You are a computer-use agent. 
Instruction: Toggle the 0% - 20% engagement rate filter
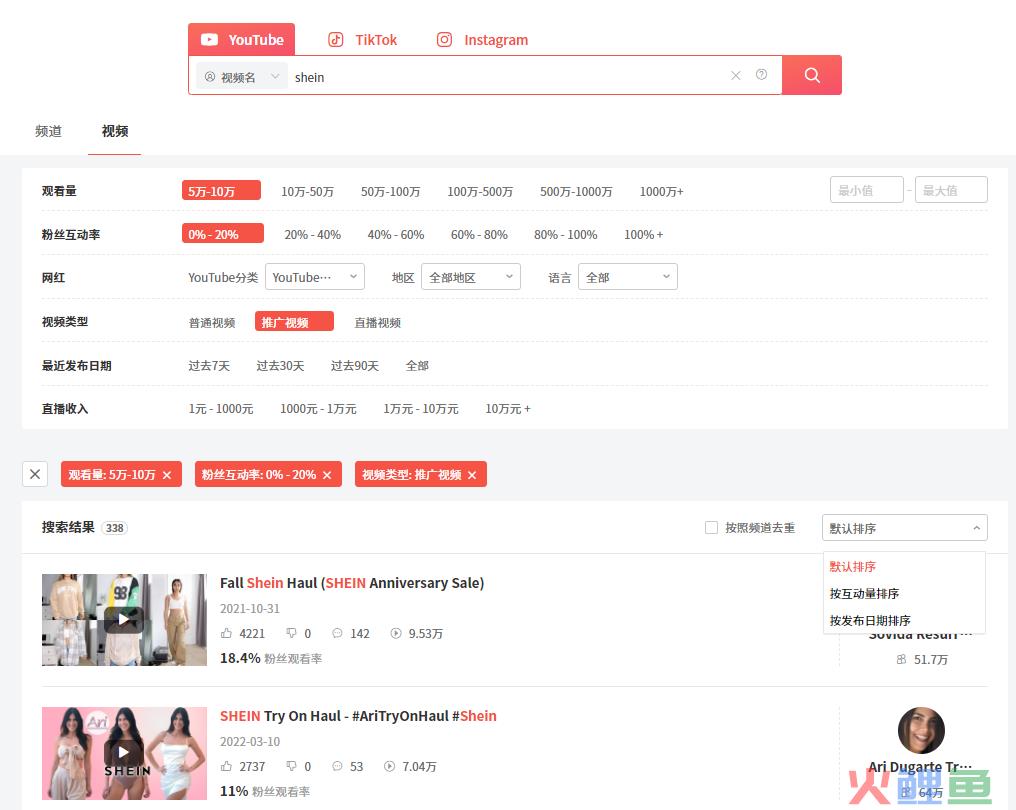point(222,233)
